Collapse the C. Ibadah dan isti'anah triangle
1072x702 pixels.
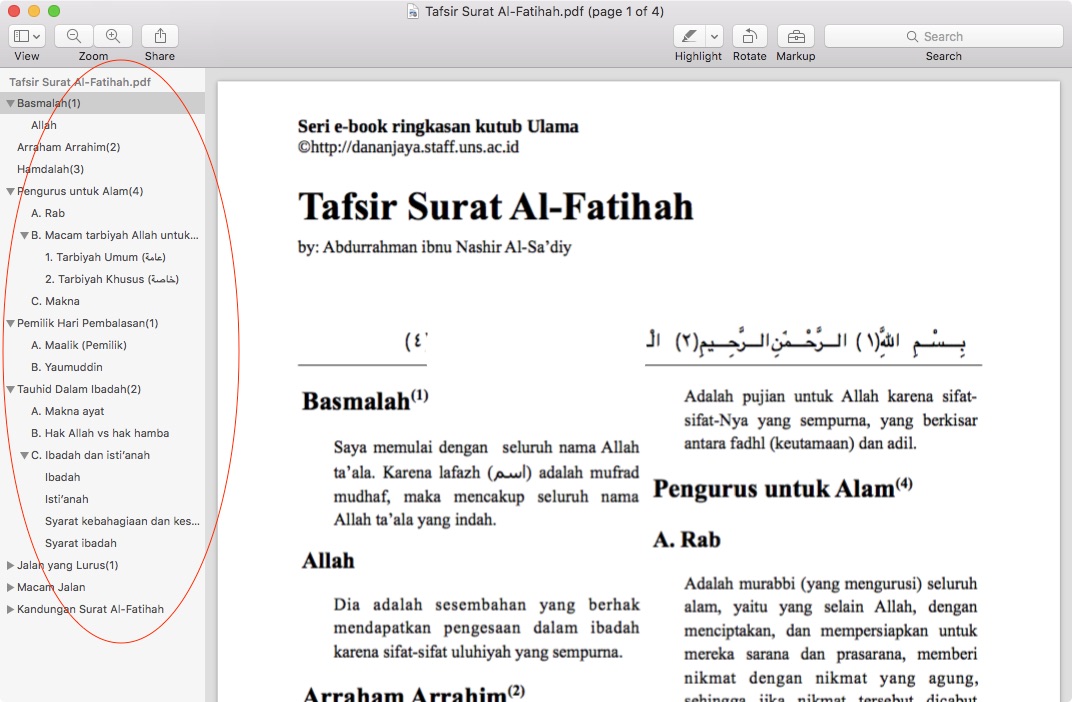point(24,455)
